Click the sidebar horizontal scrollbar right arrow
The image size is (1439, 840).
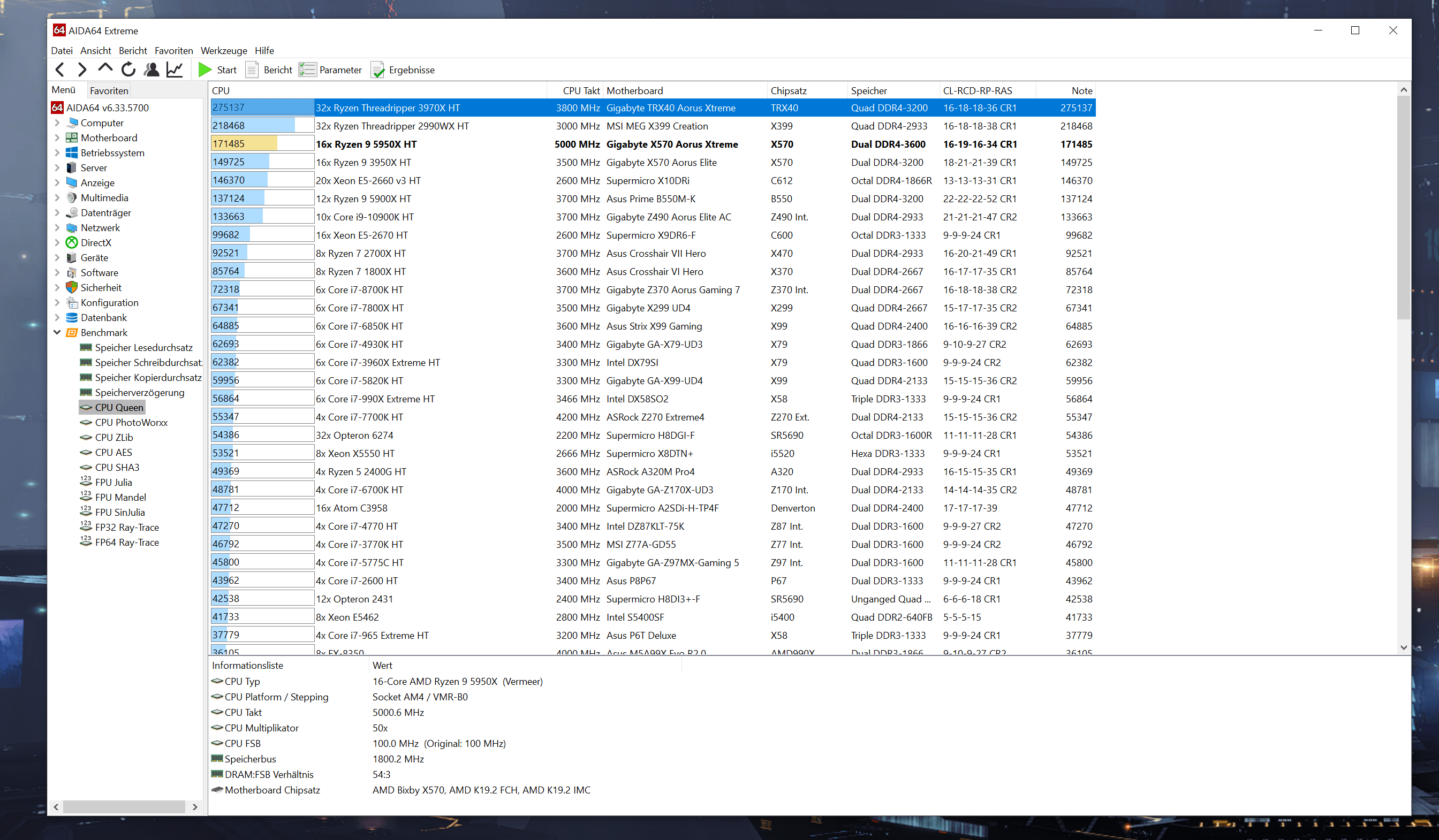(195, 807)
